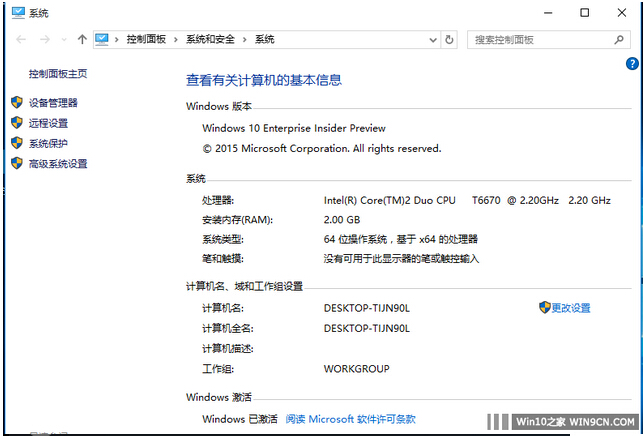Click the 处理器: label
Screen dimensions: 644x436
coord(218,200)
